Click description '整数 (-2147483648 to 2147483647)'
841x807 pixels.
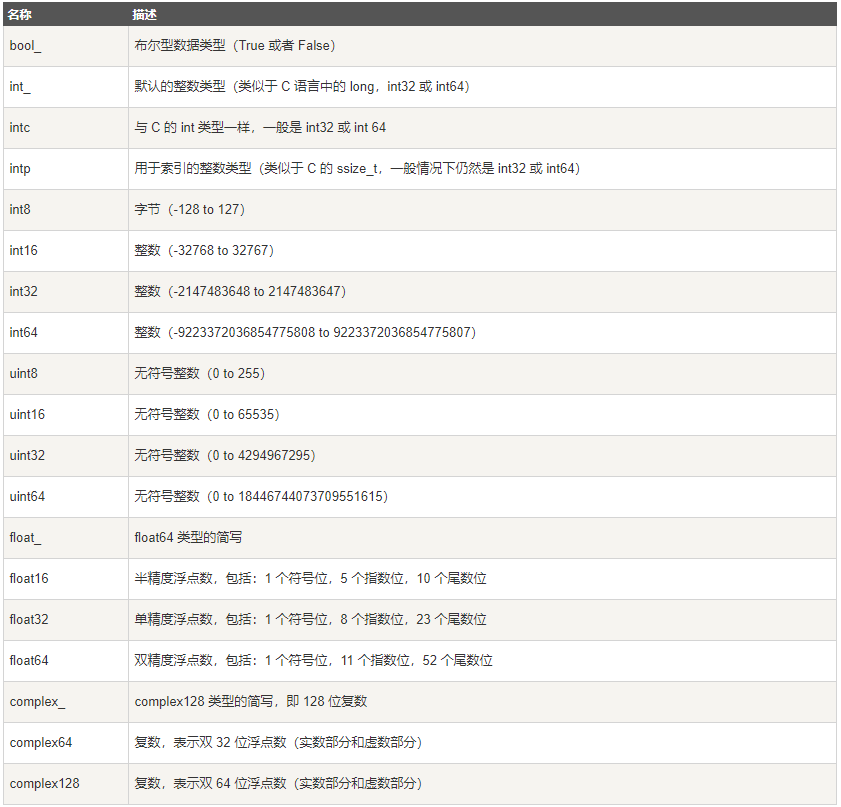pyautogui.click(x=240, y=292)
